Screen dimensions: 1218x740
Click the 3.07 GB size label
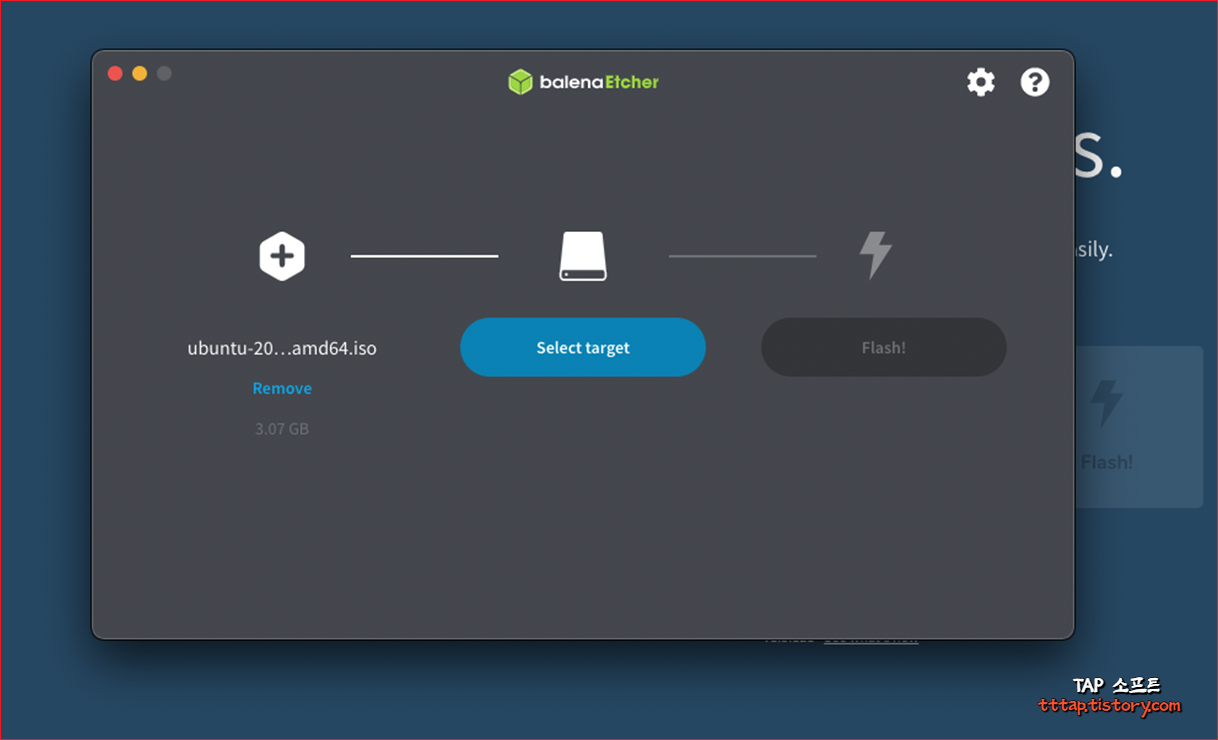click(x=282, y=429)
